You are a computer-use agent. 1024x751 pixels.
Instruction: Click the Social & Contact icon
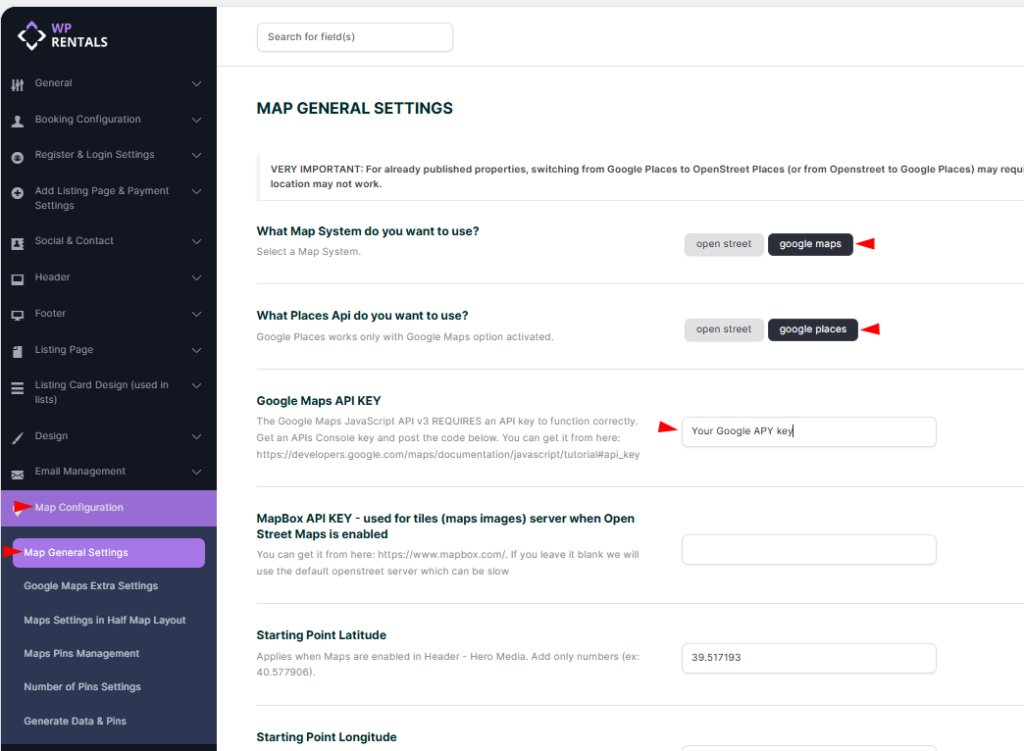coord(18,243)
